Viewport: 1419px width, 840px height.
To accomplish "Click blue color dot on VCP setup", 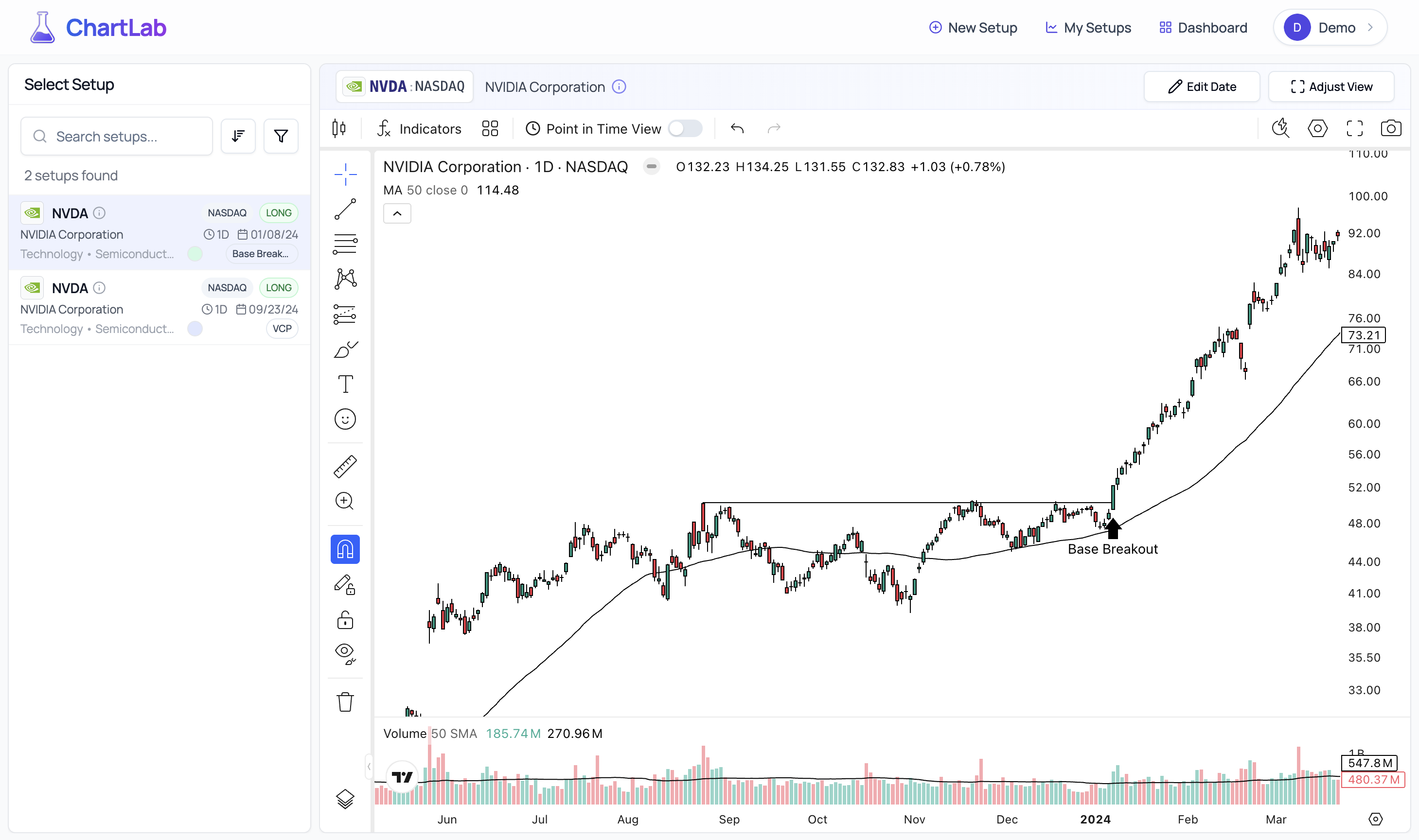I will tap(195, 329).
